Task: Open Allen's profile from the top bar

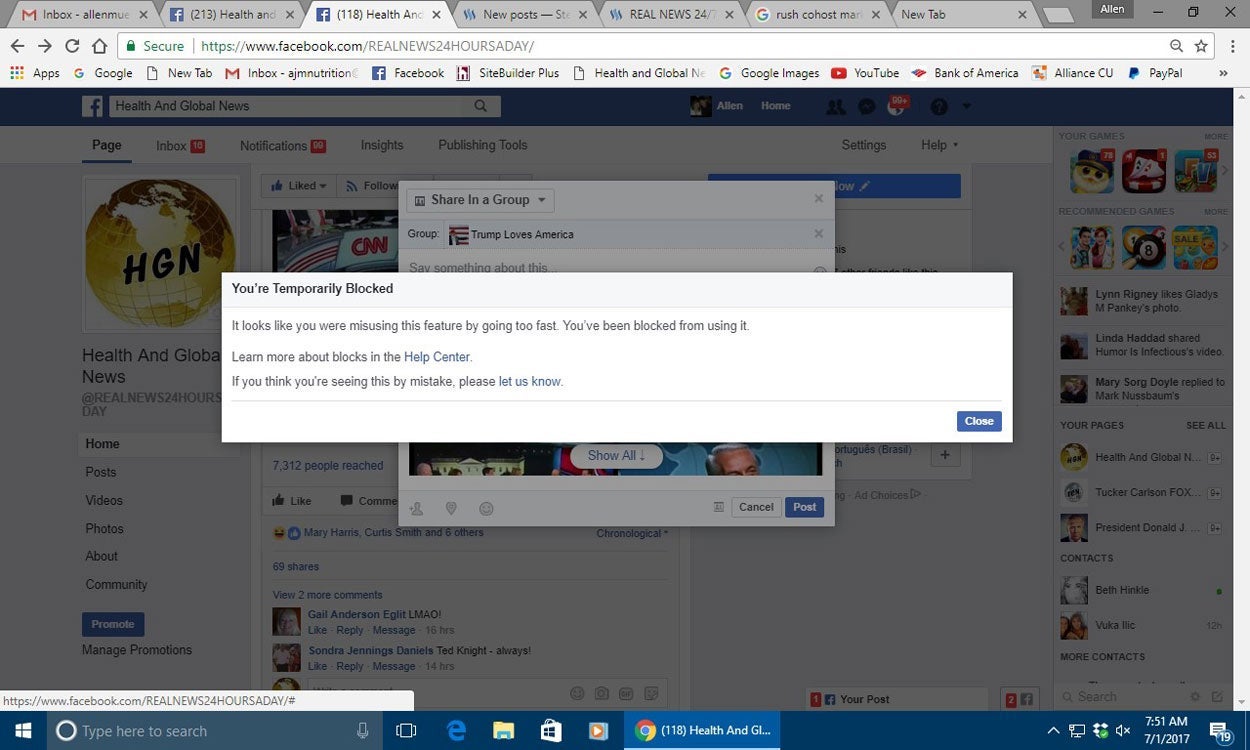Action: pos(717,106)
